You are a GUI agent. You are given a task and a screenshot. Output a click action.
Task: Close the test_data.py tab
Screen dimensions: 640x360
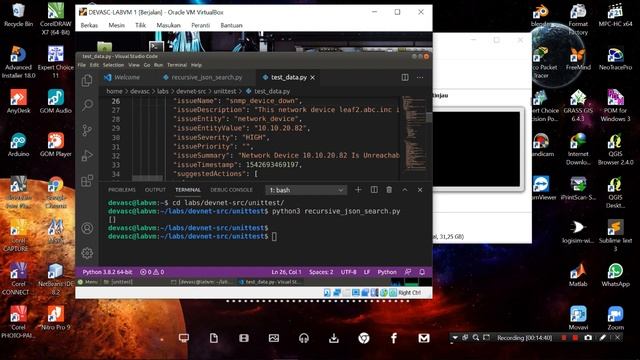pyautogui.click(x=313, y=77)
